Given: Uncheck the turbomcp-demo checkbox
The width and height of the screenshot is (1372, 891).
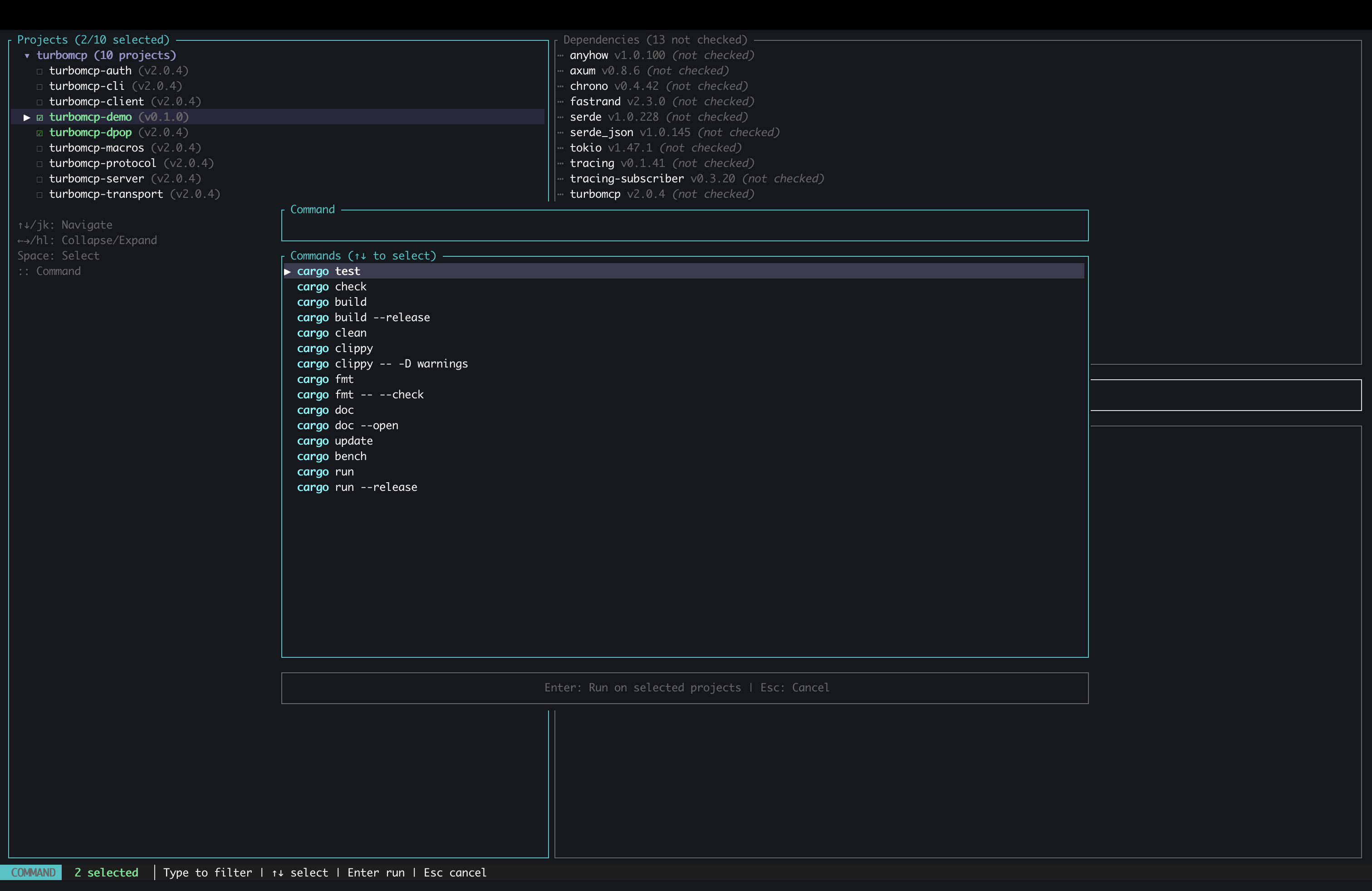Looking at the screenshot, I should [x=39, y=117].
